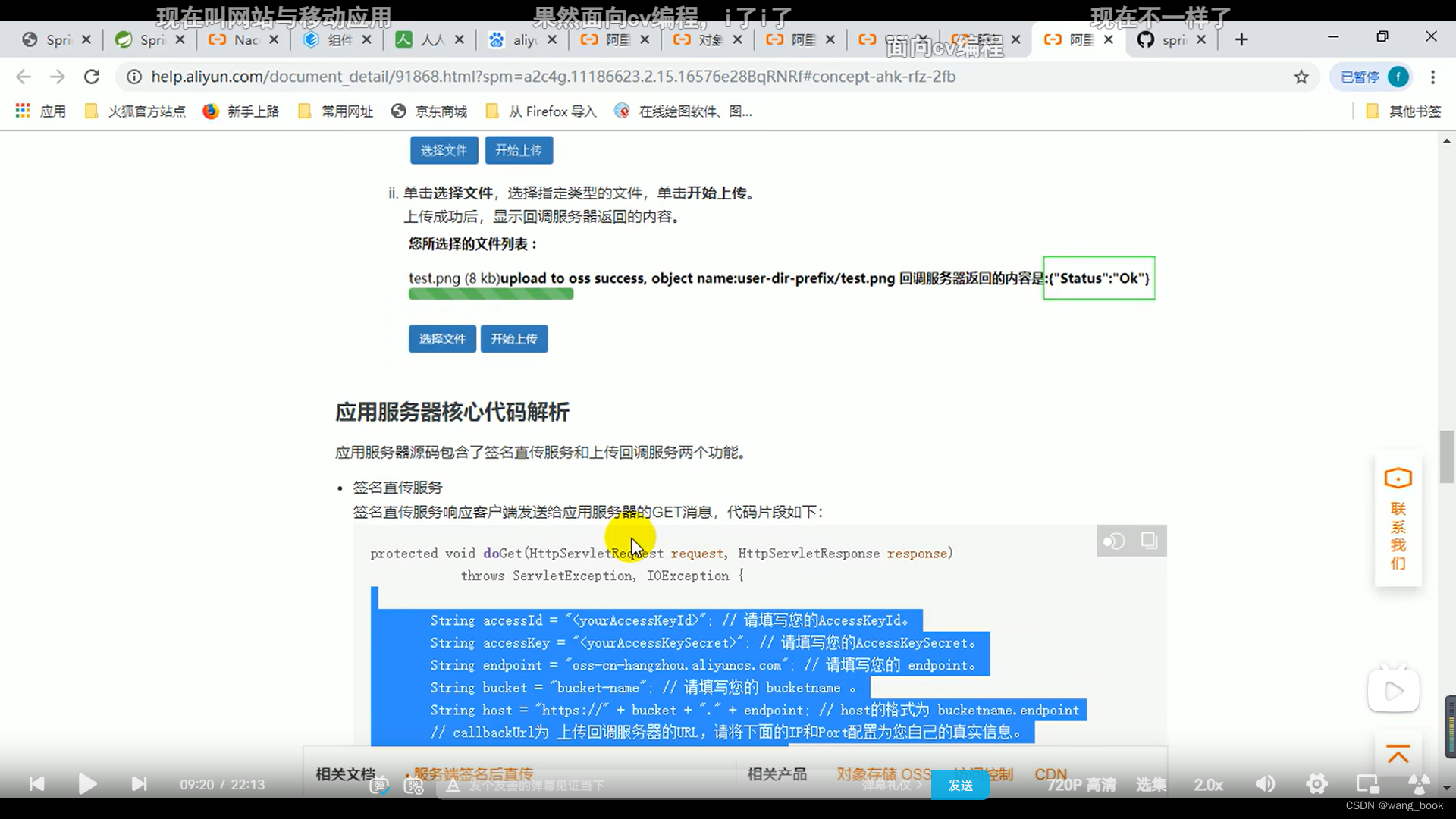Toggle the danmaku display switch

pyautogui.click(x=379, y=786)
